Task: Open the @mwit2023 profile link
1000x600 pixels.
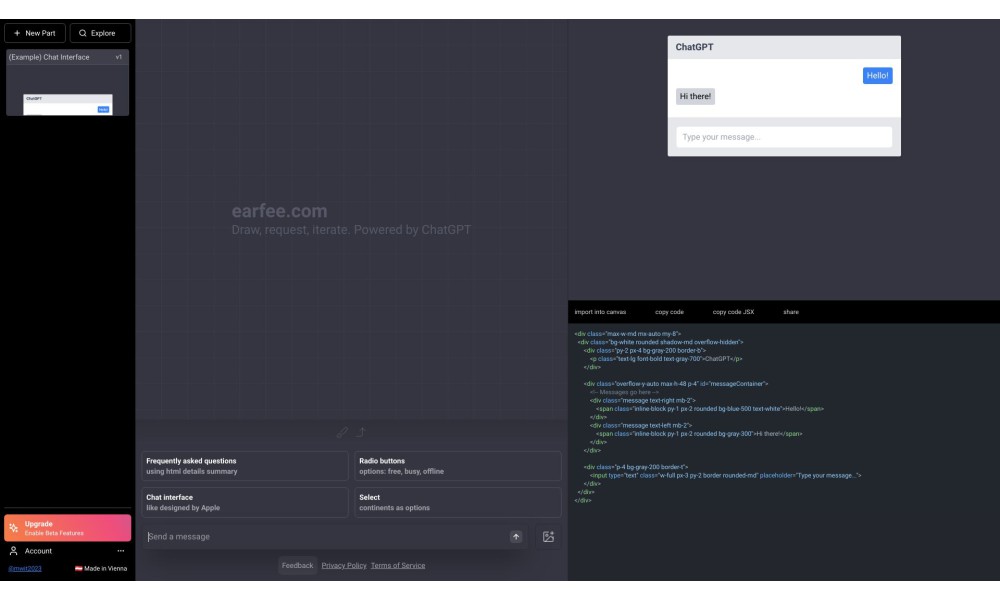Action: 25,569
